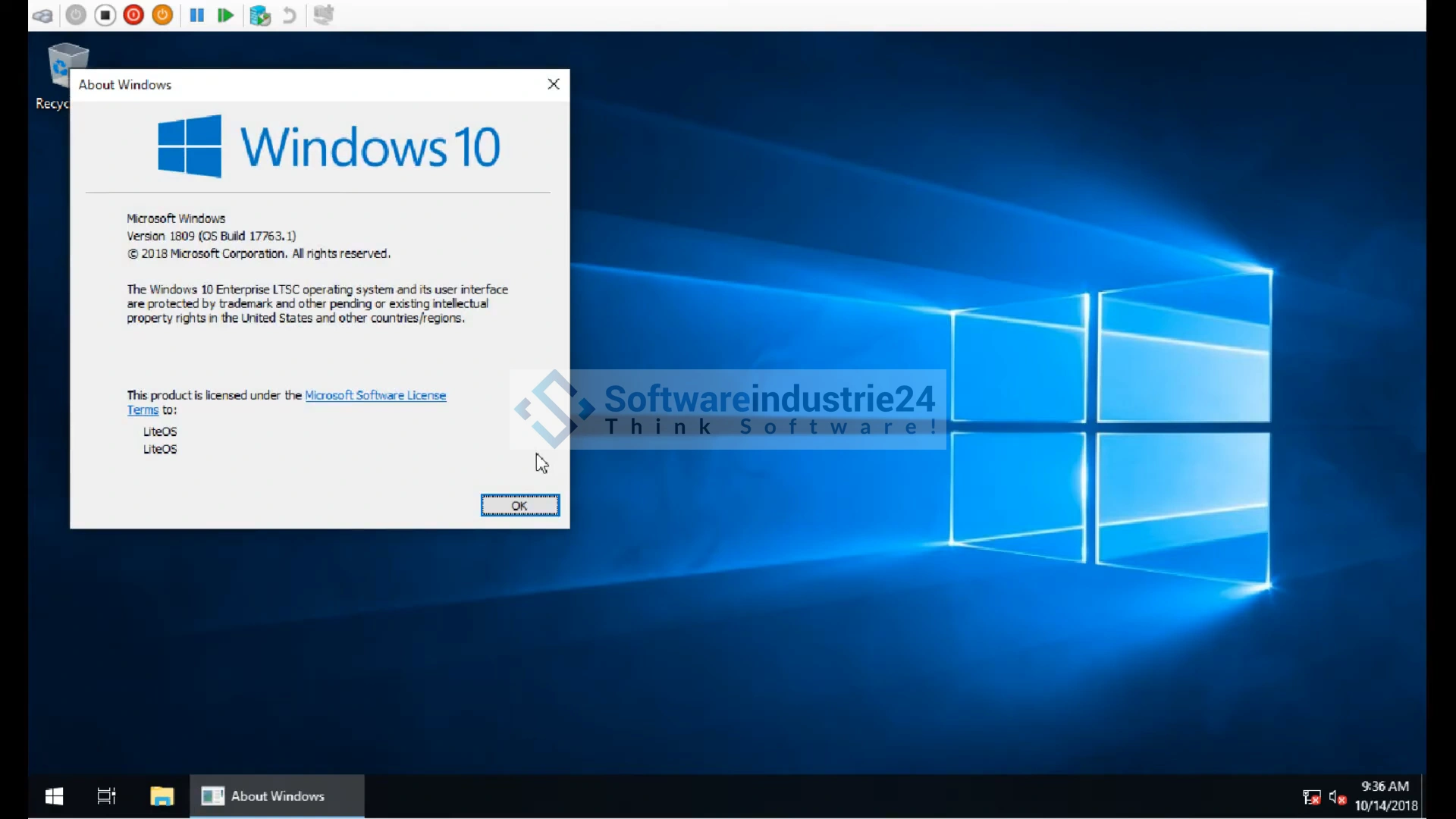Open Microsoft Software License Terms link
This screenshot has width=1456, height=819.
pyautogui.click(x=375, y=395)
